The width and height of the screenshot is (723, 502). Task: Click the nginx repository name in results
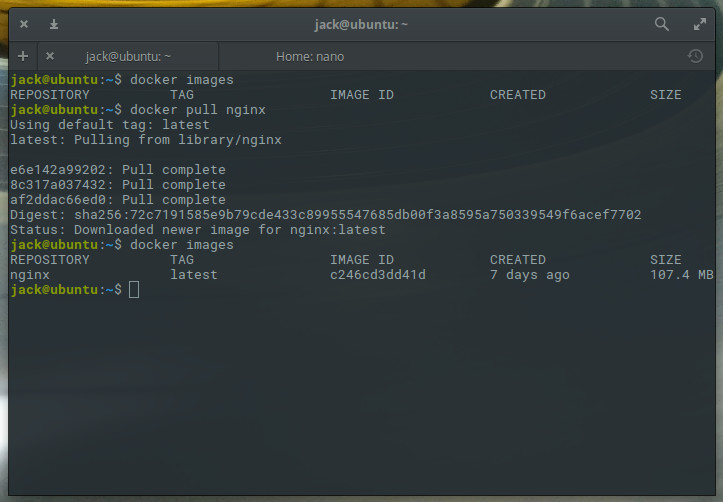(30, 275)
